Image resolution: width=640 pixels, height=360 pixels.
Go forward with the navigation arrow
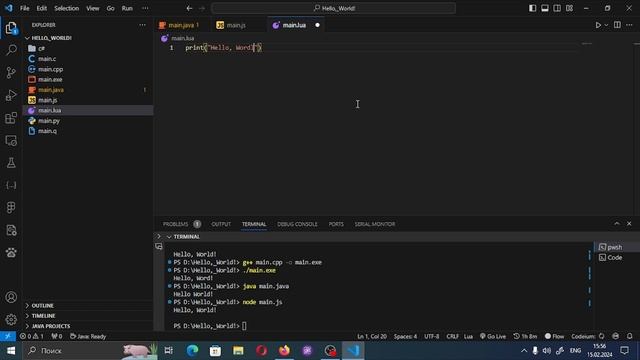tap(202, 8)
